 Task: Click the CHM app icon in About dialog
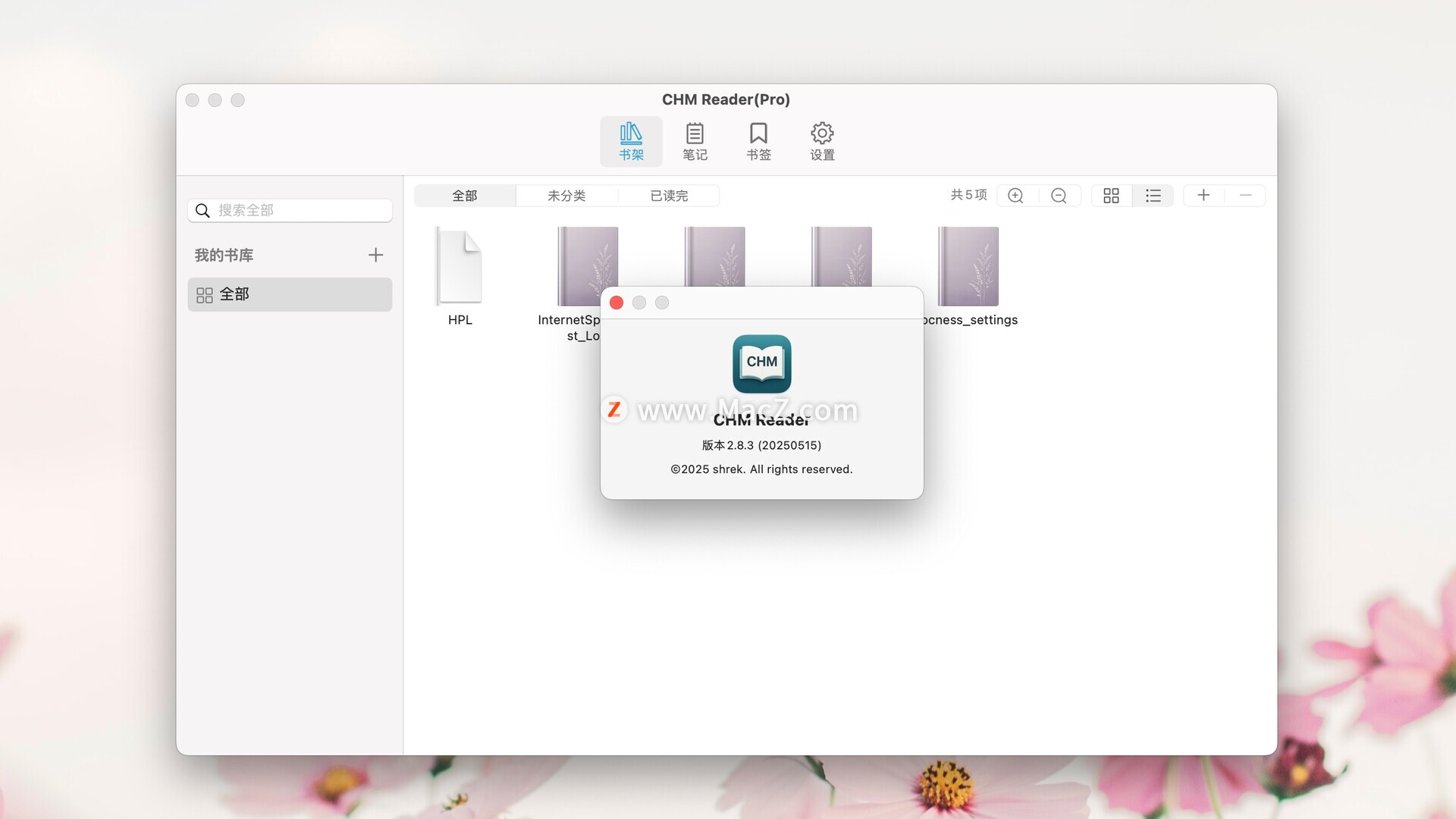762,364
